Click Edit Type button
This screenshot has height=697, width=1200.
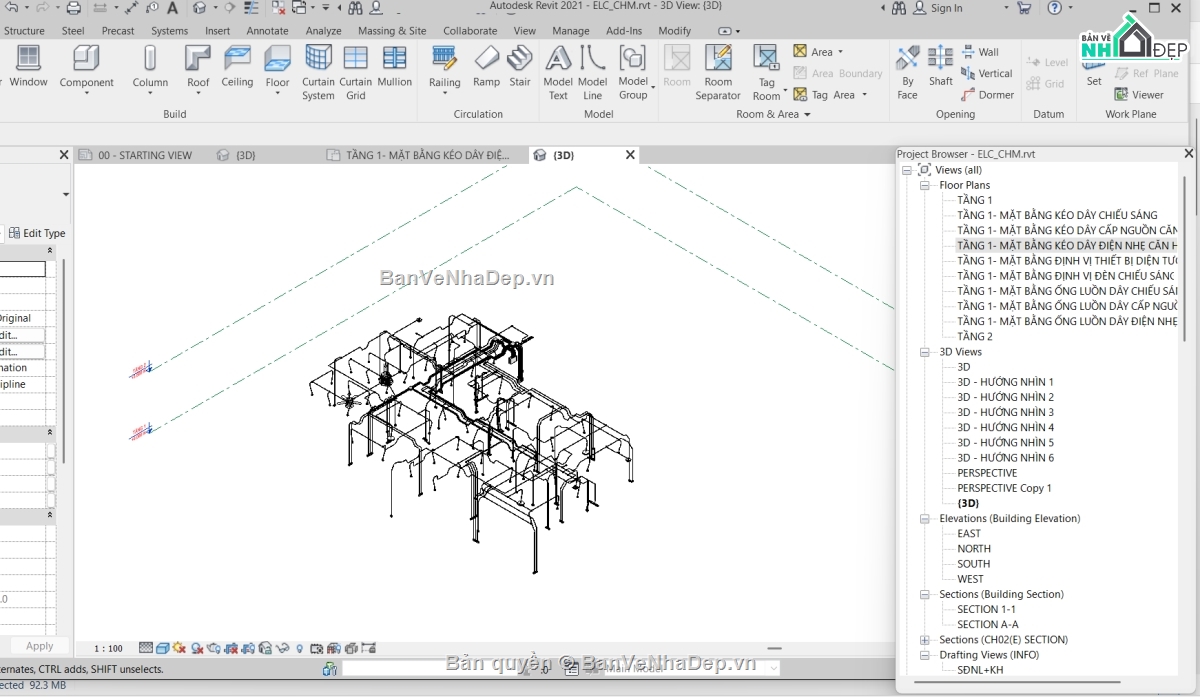click(x=37, y=233)
